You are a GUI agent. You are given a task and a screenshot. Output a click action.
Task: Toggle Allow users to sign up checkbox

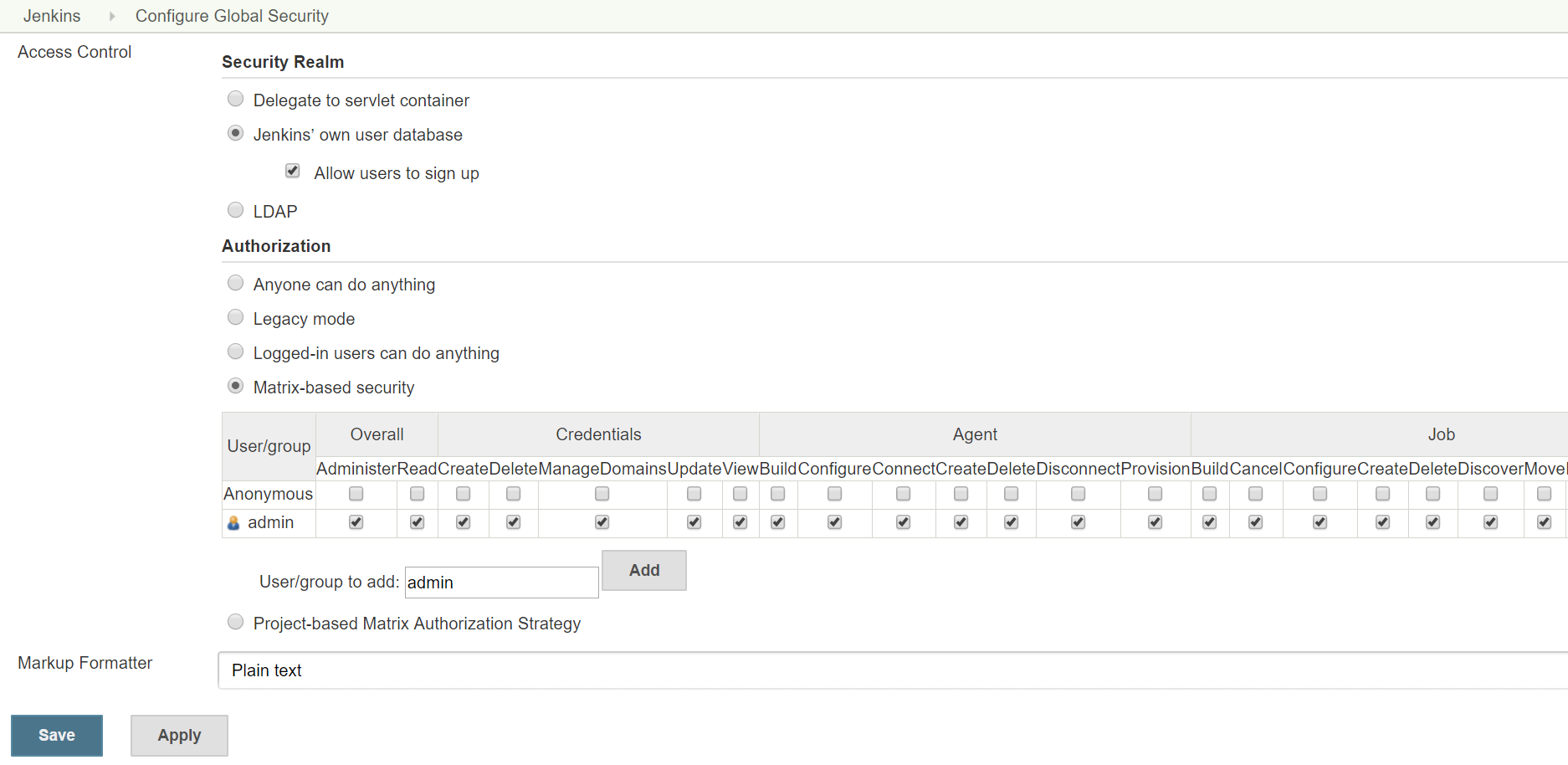(293, 171)
